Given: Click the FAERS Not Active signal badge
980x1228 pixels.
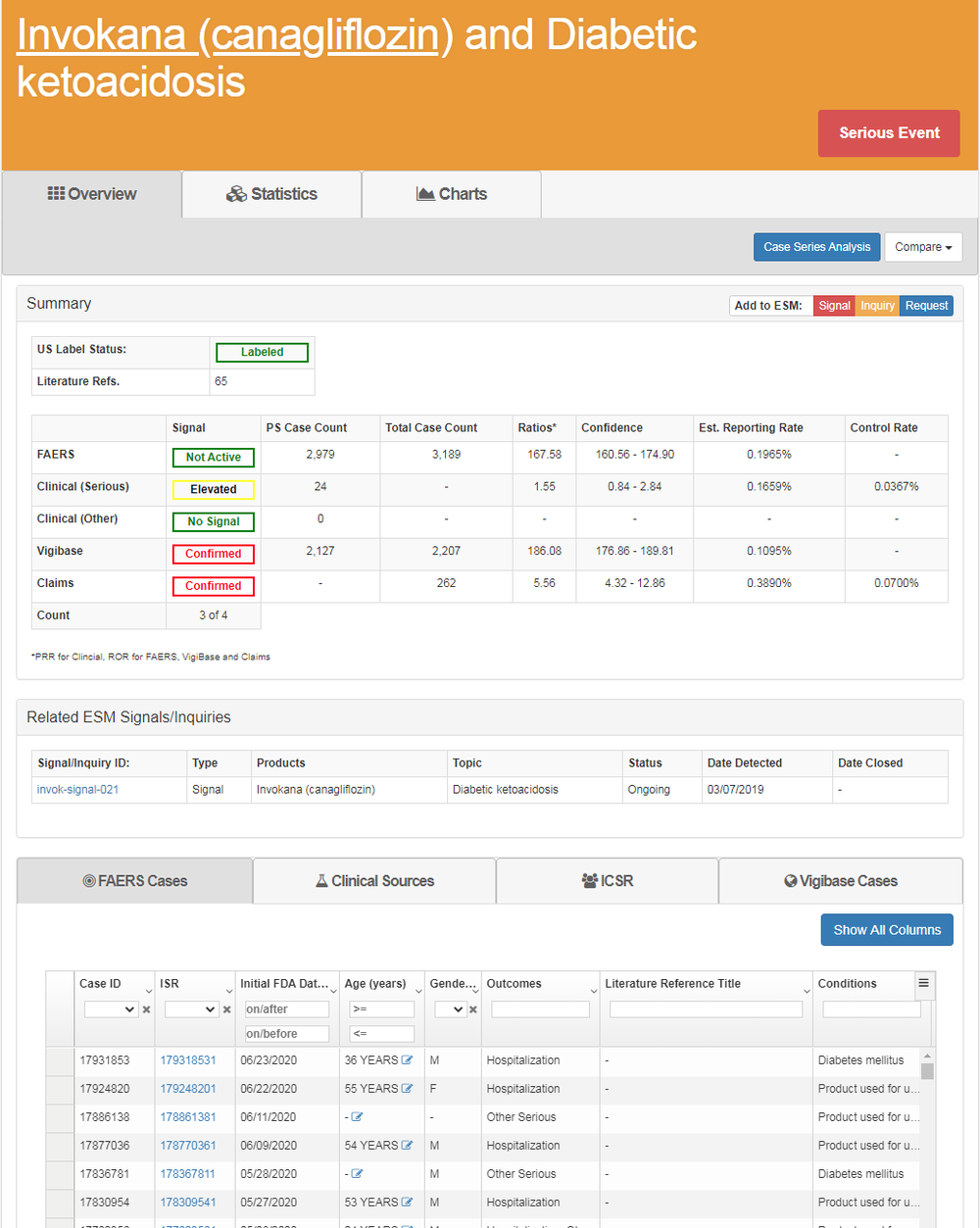Looking at the screenshot, I should click(x=213, y=458).
